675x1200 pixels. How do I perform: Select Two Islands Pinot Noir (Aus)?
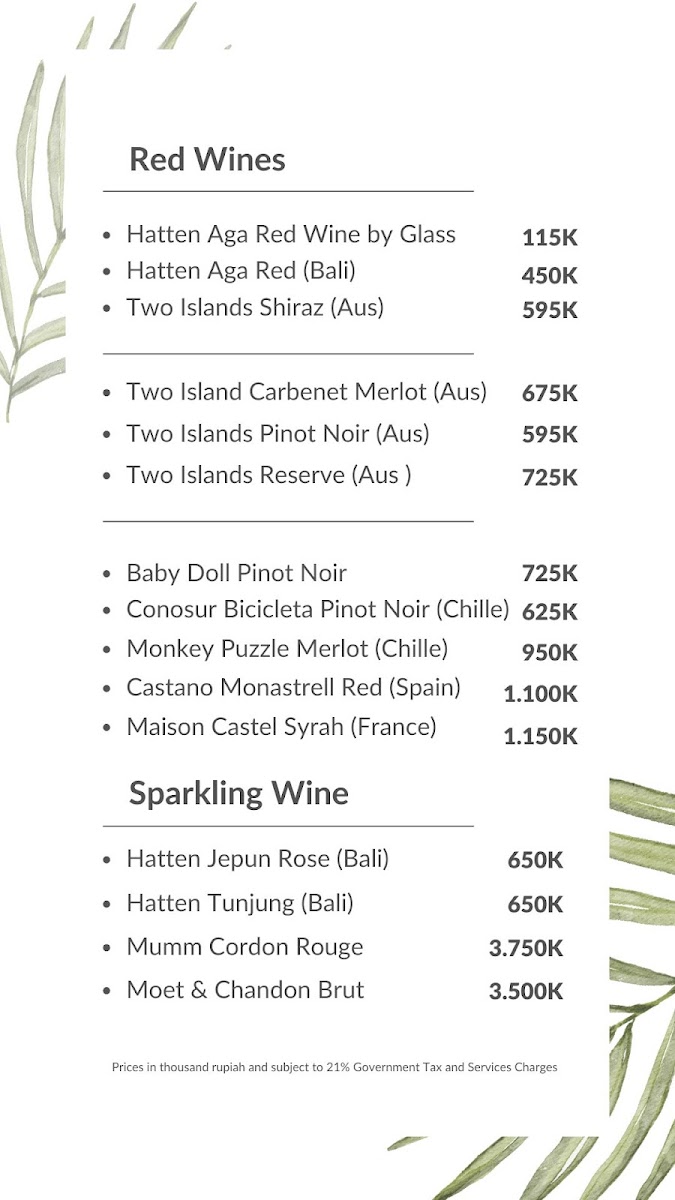click(277, 434)
